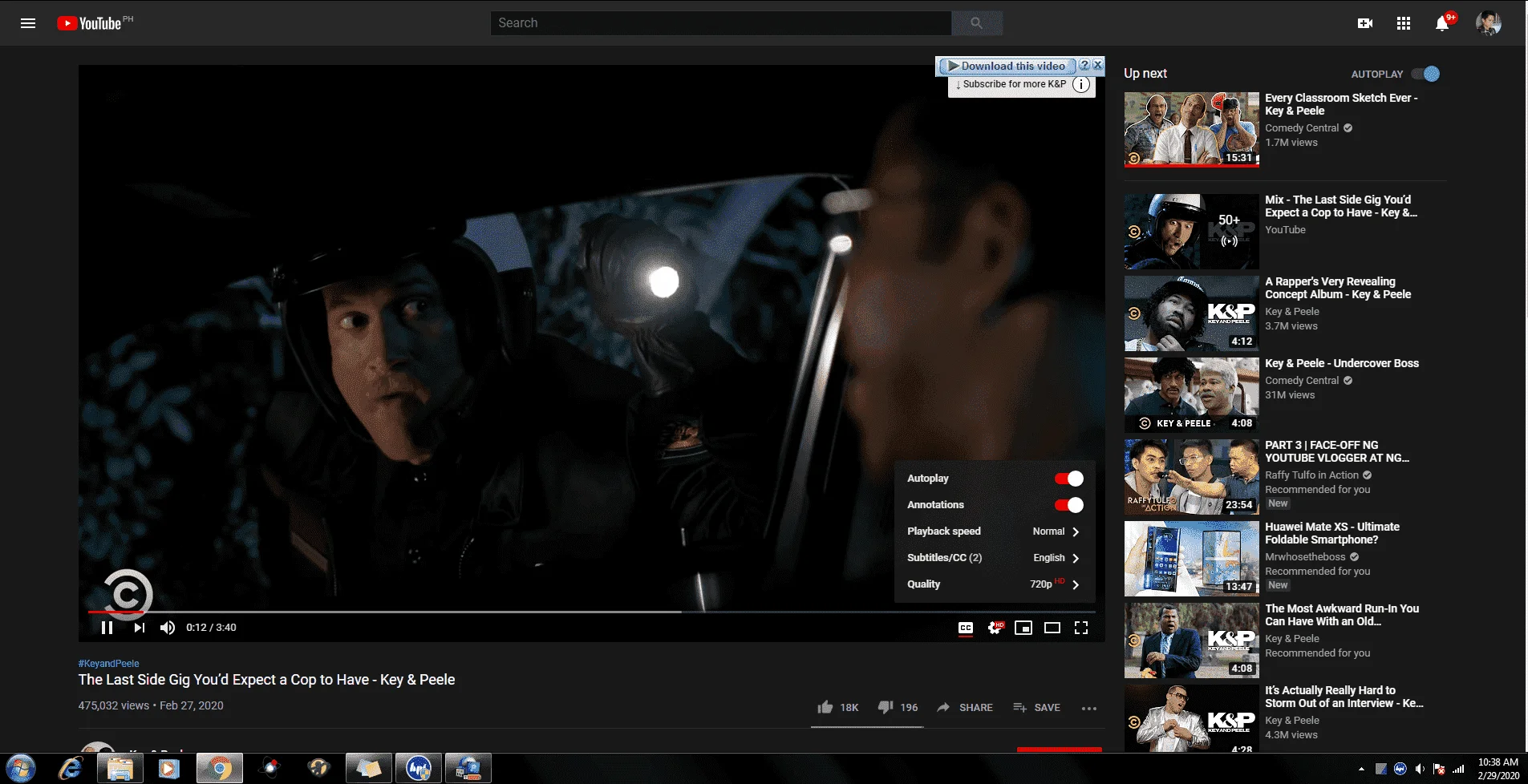1528x784 pixels.
Task: Open the create video camera icon
Action: pos(1364,23)
